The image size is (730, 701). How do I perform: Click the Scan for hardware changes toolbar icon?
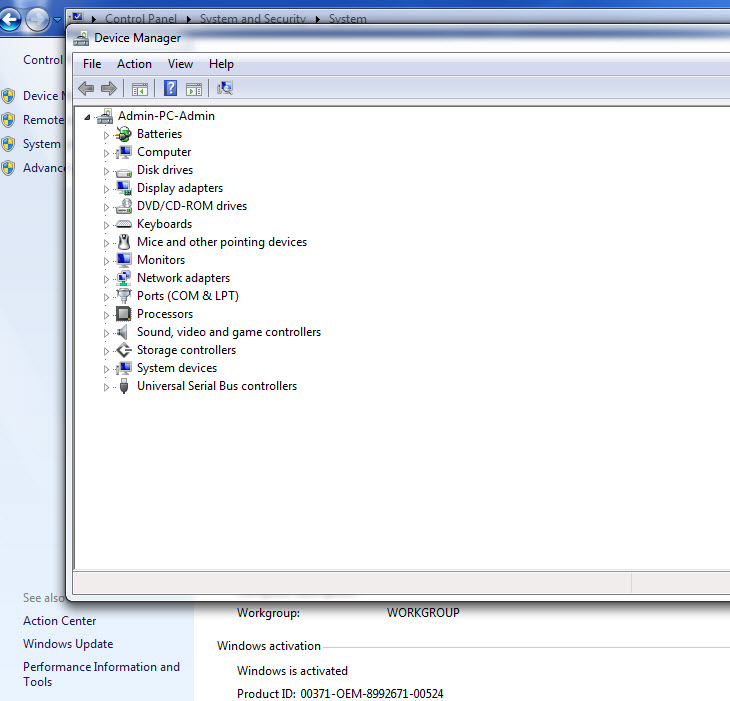[x=225, y=89]
